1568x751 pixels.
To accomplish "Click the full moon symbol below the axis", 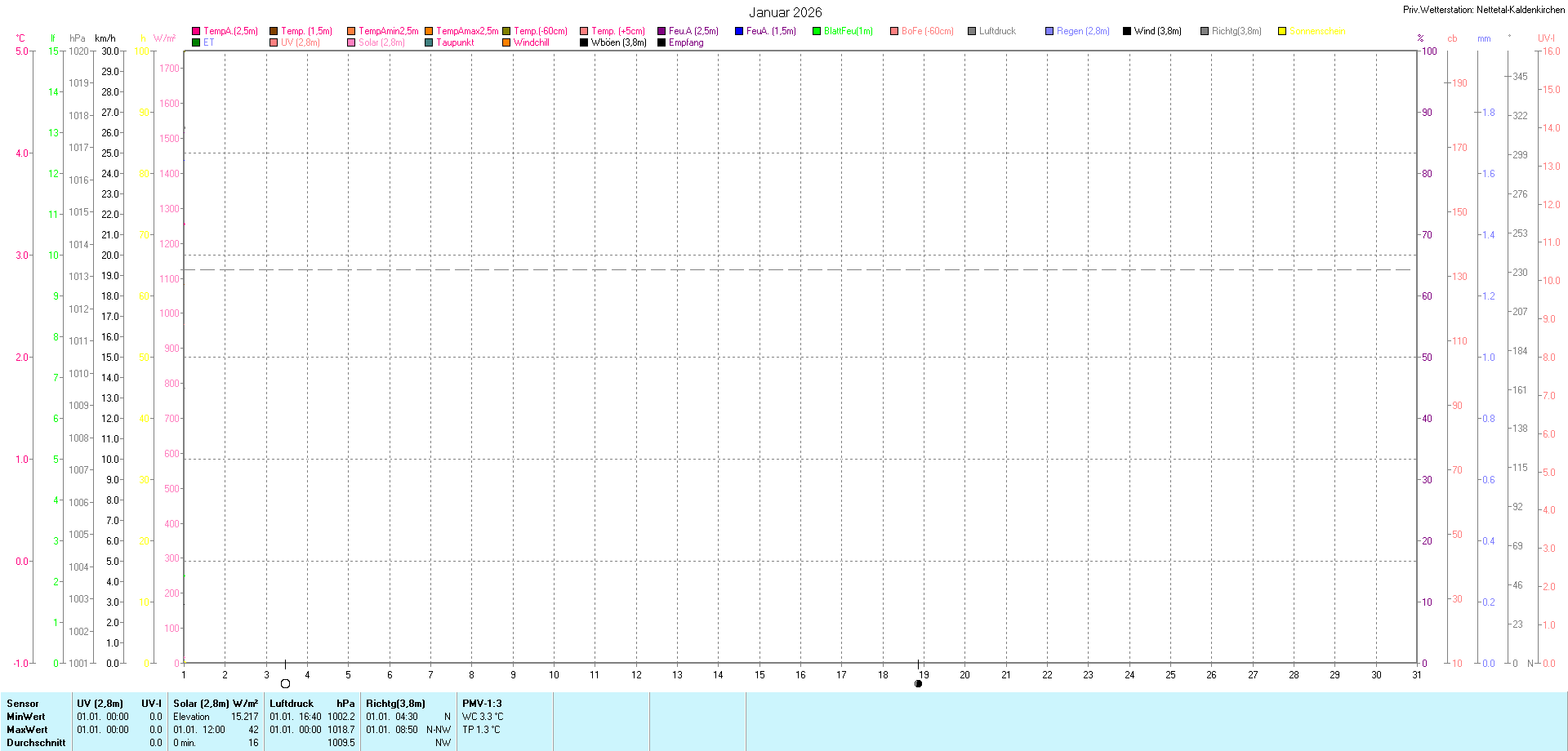I will pos(285,684).
